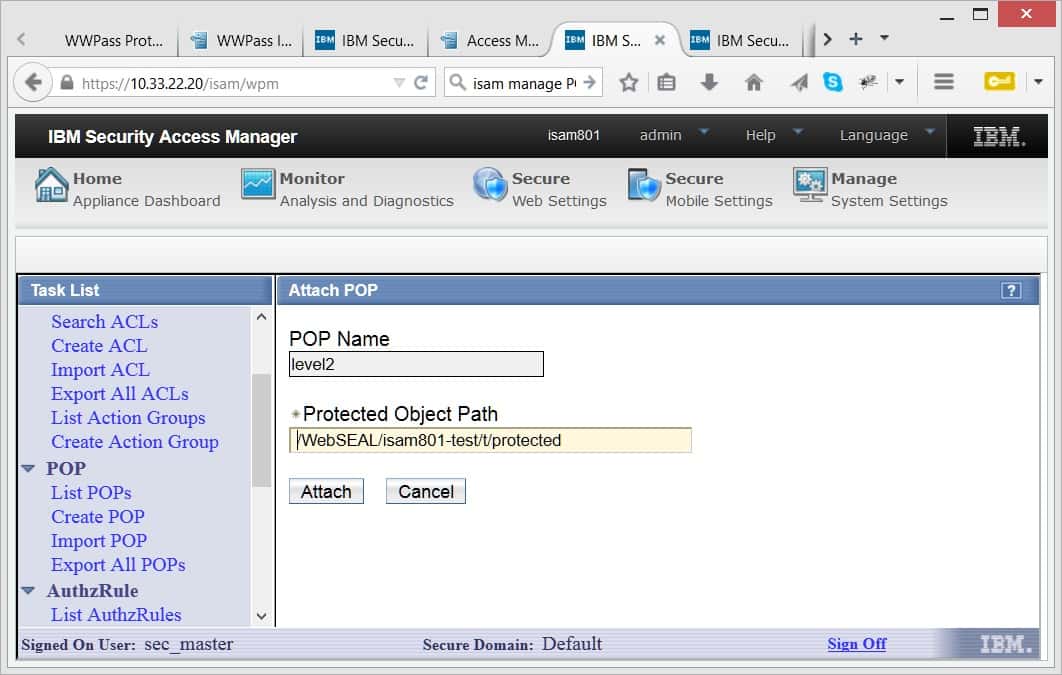Open the Language dropdown menu
1062x675 pixels.
pyautogui.click(x=929, y=132)
